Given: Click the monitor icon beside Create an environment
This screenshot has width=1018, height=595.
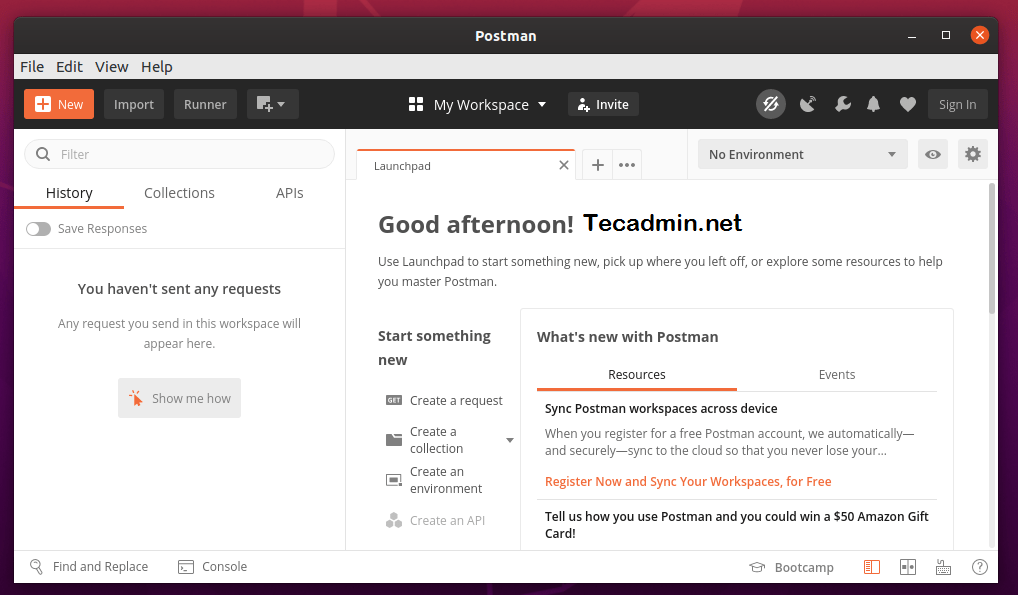Looking at the screenshot, I should [394, 480].
